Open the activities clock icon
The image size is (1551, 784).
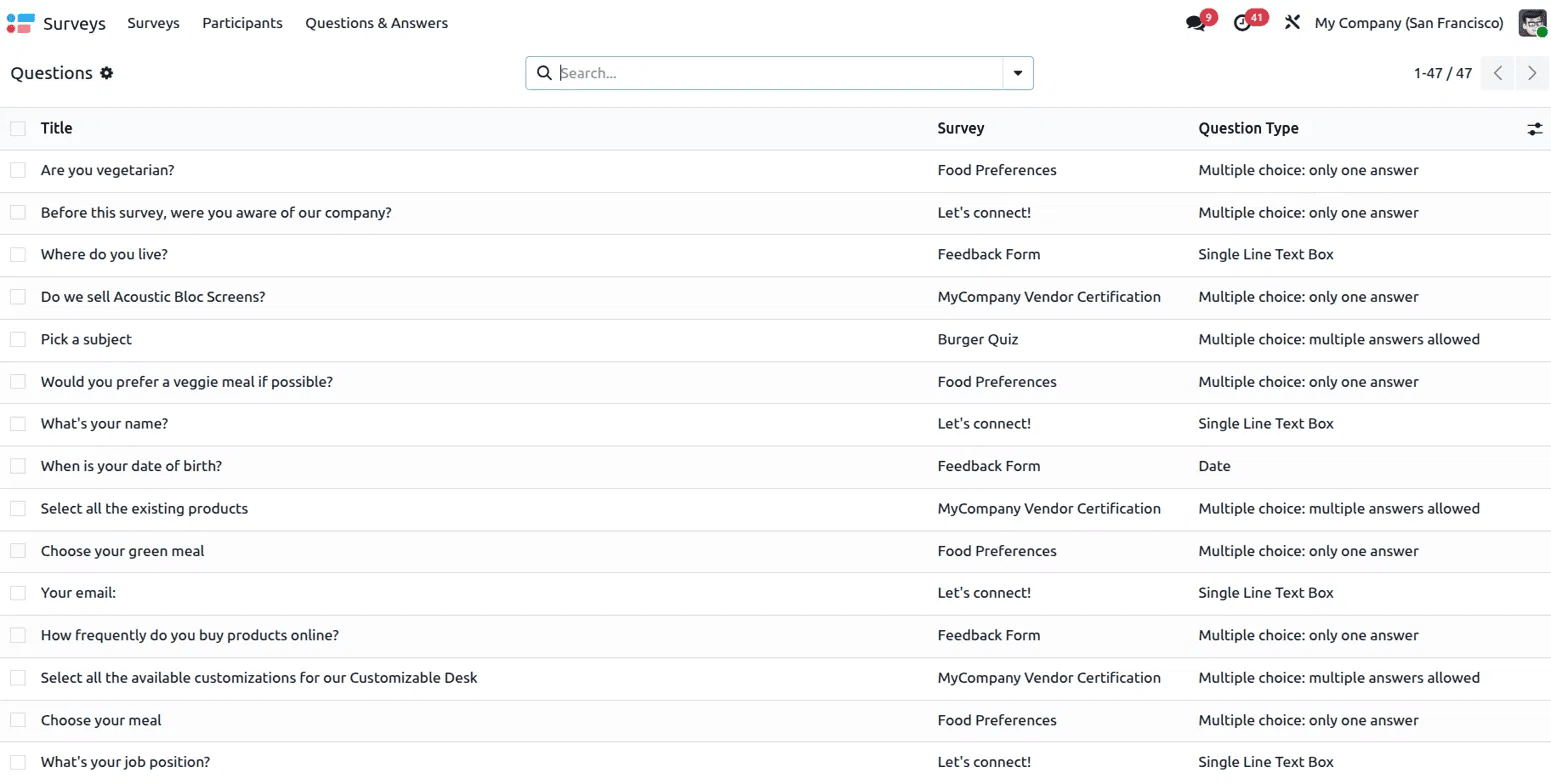(1242, 23)
